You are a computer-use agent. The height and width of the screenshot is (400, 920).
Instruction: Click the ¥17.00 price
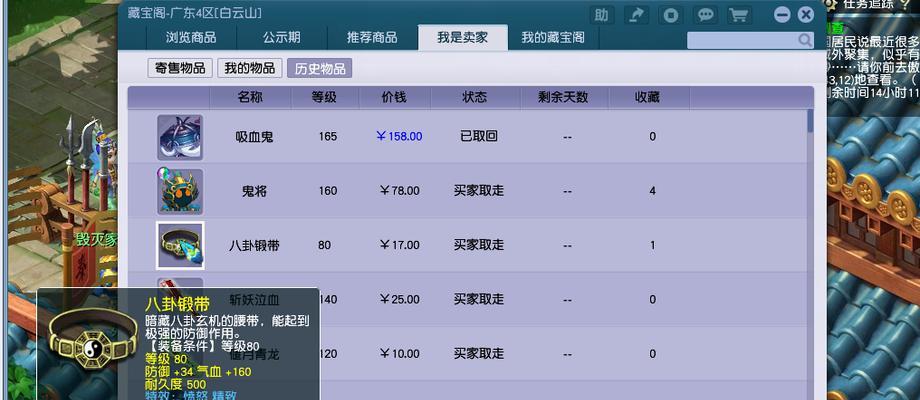[399, 245]
